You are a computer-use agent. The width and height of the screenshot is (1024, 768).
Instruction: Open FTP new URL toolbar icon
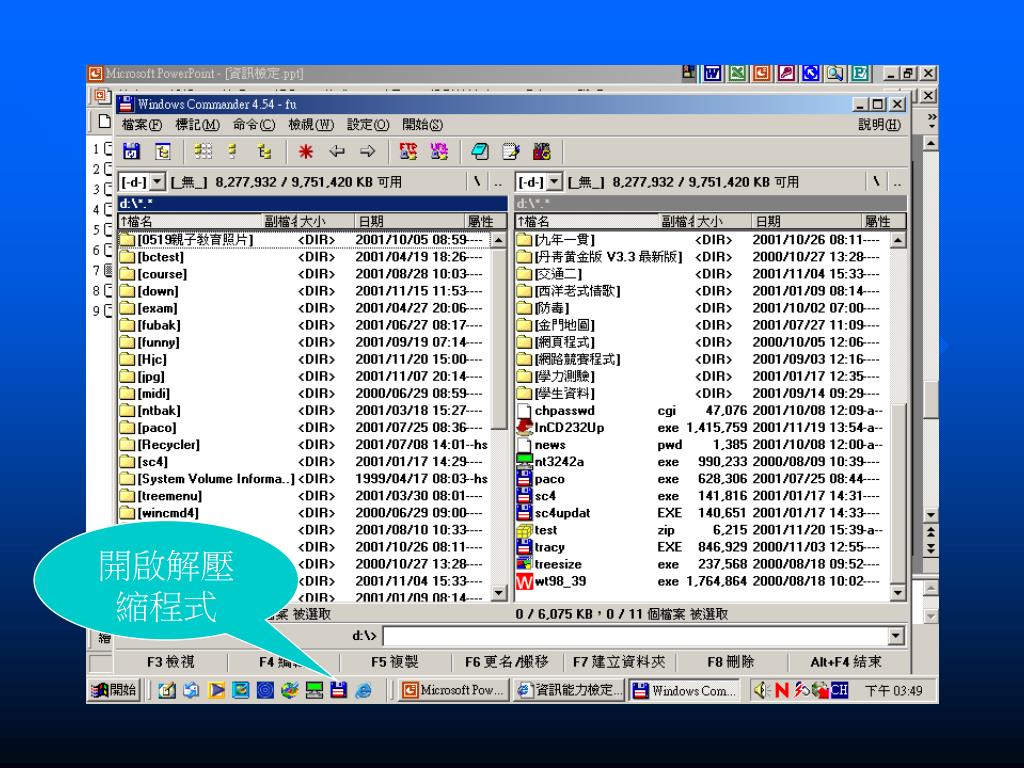(x=439, y=152)
